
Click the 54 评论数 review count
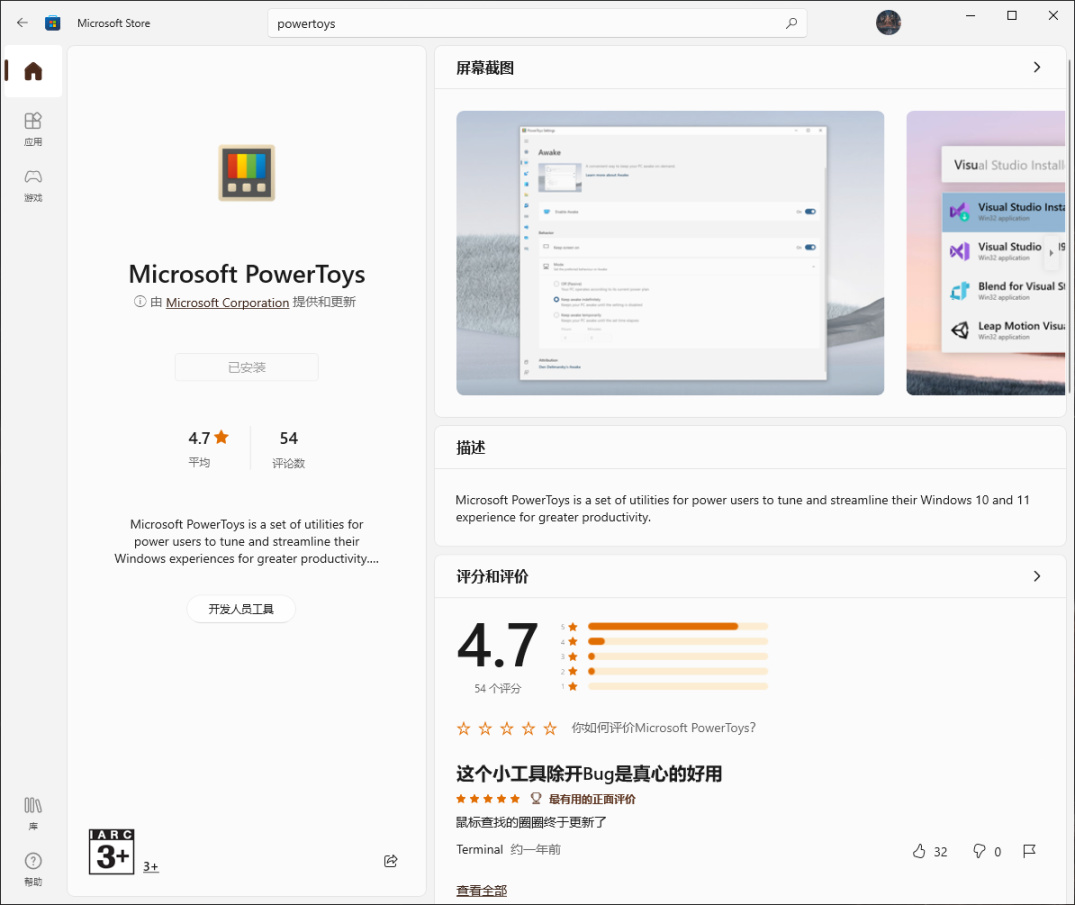[289, 448]
